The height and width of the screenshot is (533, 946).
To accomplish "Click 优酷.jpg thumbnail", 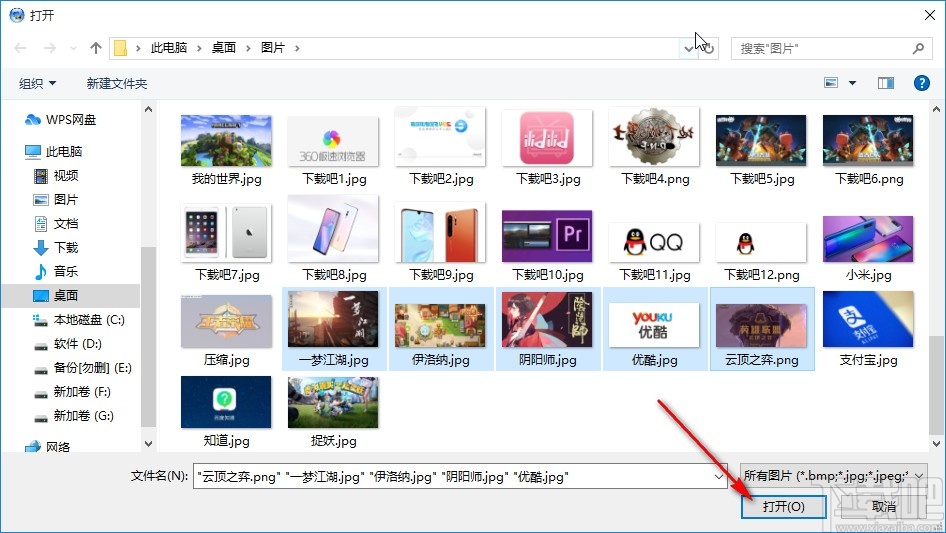I will point(655,325).
